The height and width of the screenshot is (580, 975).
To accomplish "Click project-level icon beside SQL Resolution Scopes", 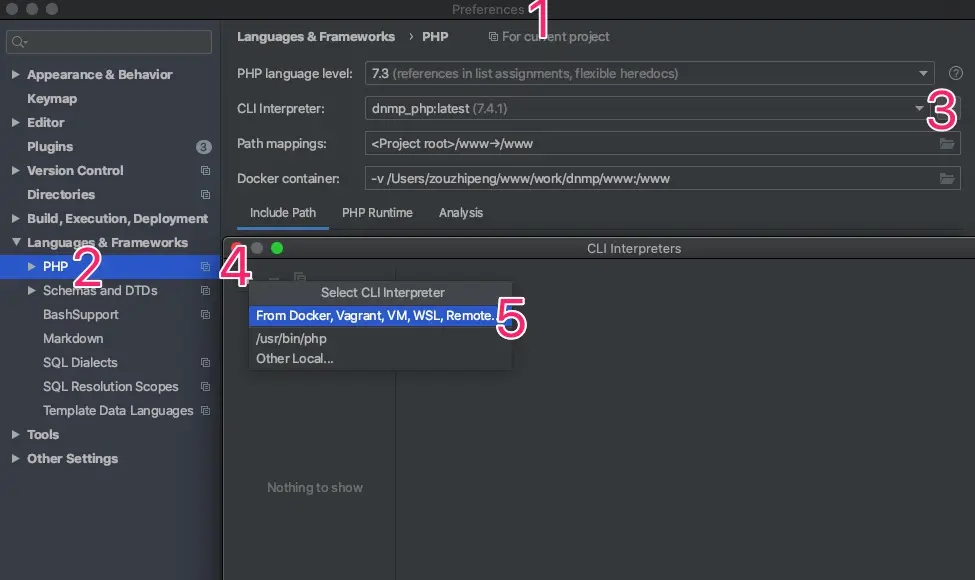I will pos(205,387).
